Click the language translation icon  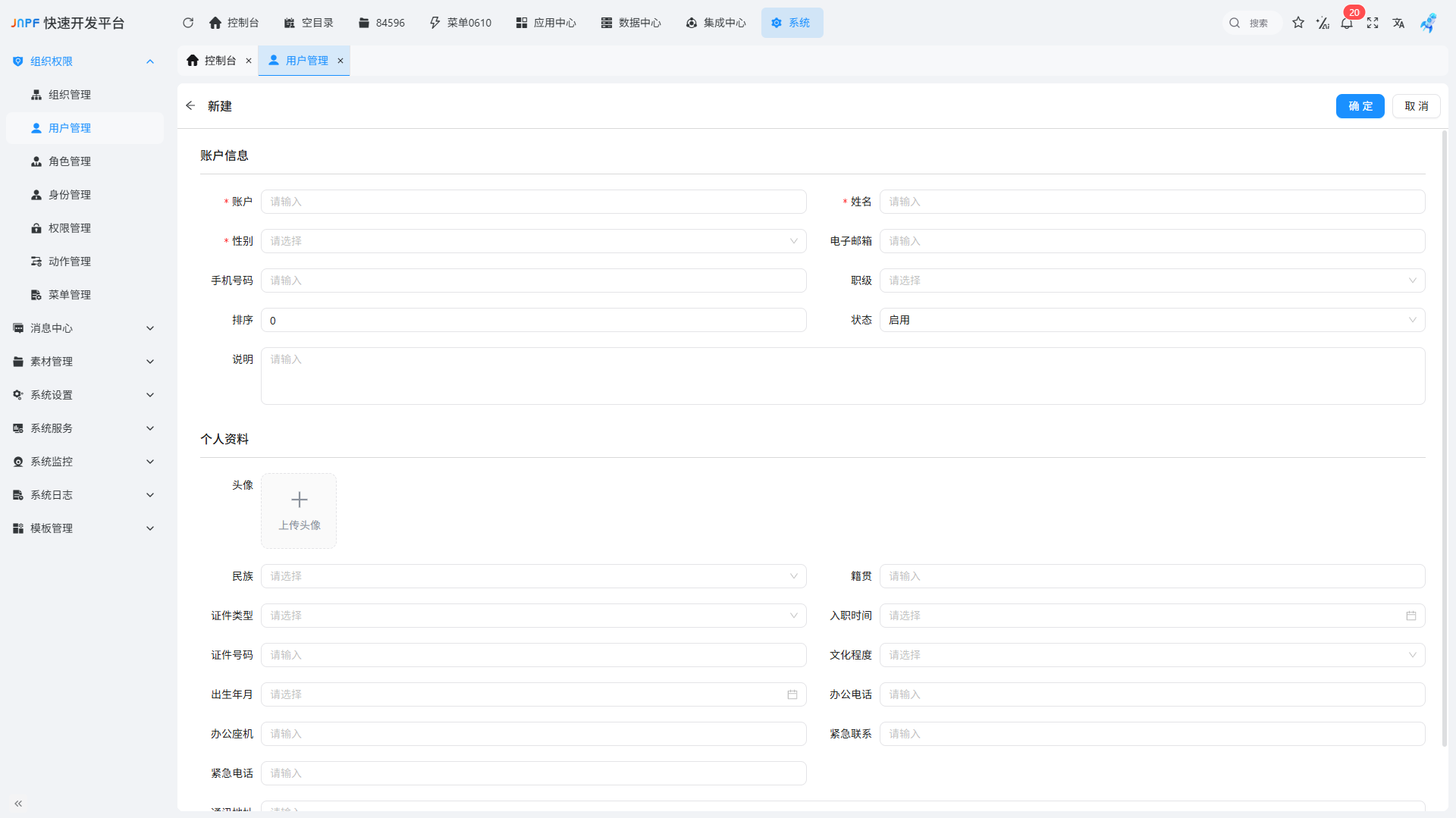1398,23
